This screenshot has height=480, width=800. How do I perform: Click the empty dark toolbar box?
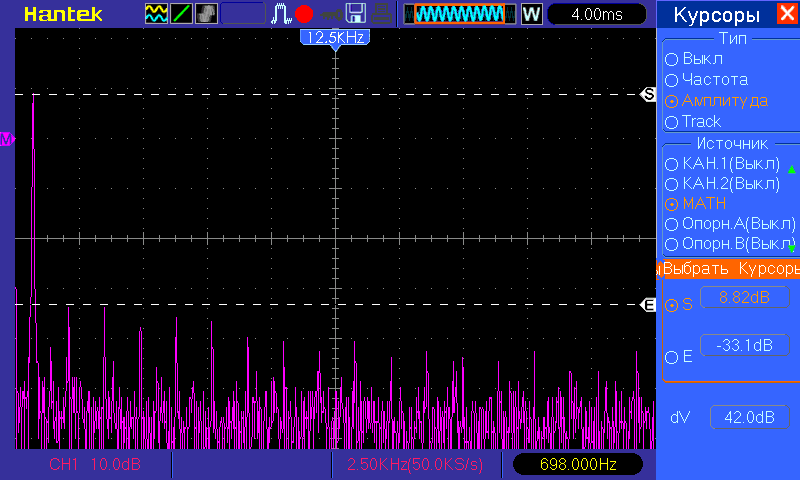coord(243,14)
